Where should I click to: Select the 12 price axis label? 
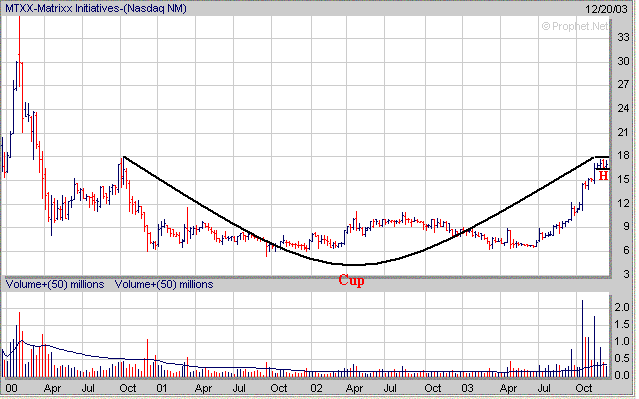click(623, 203)
